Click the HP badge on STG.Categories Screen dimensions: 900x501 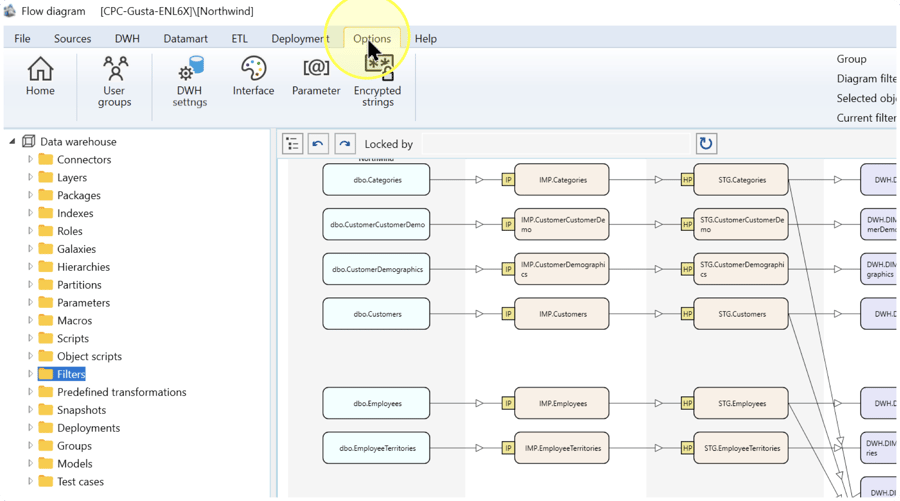(687, 180)
